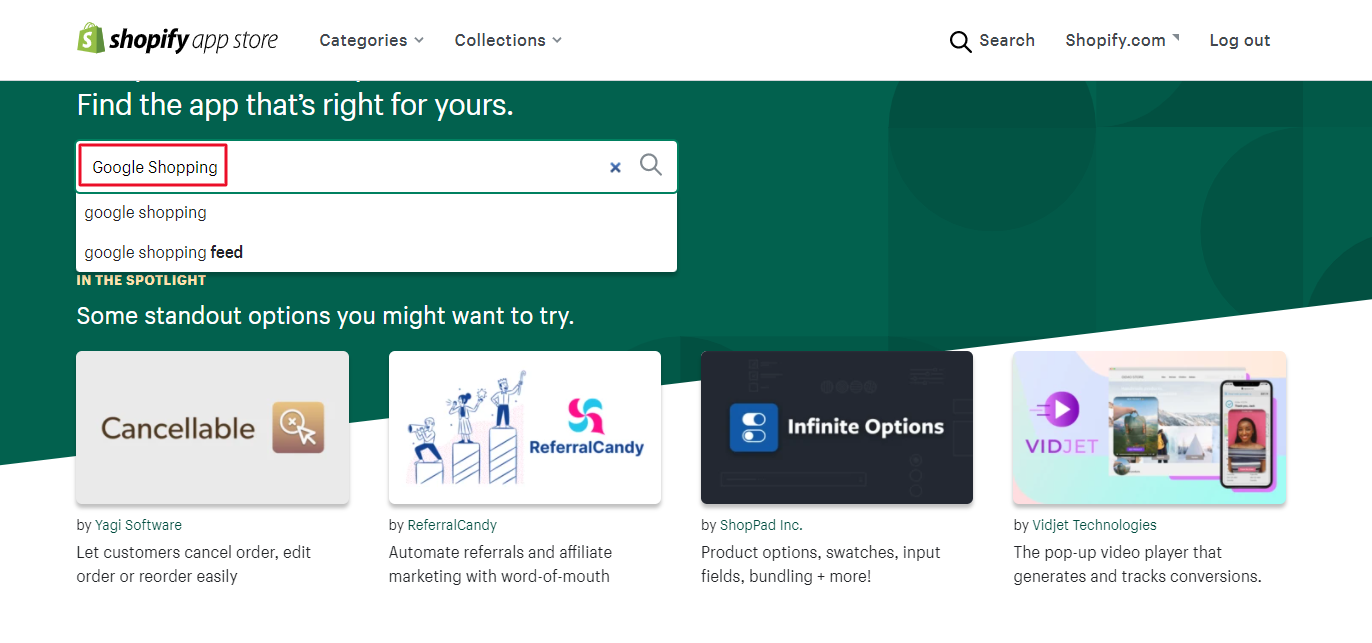Clear the search box with the X

616,167
